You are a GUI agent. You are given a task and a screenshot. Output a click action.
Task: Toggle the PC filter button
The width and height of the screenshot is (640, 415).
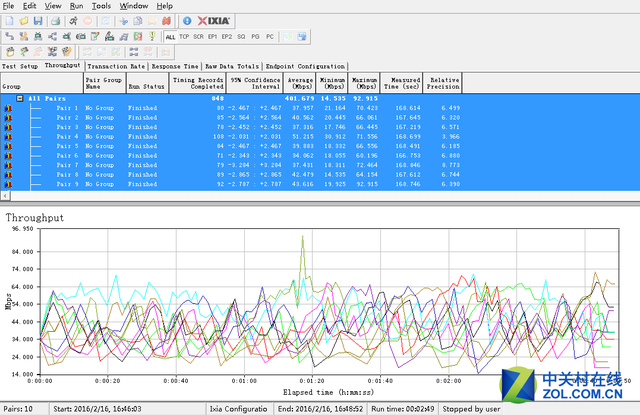click(270, 36)
